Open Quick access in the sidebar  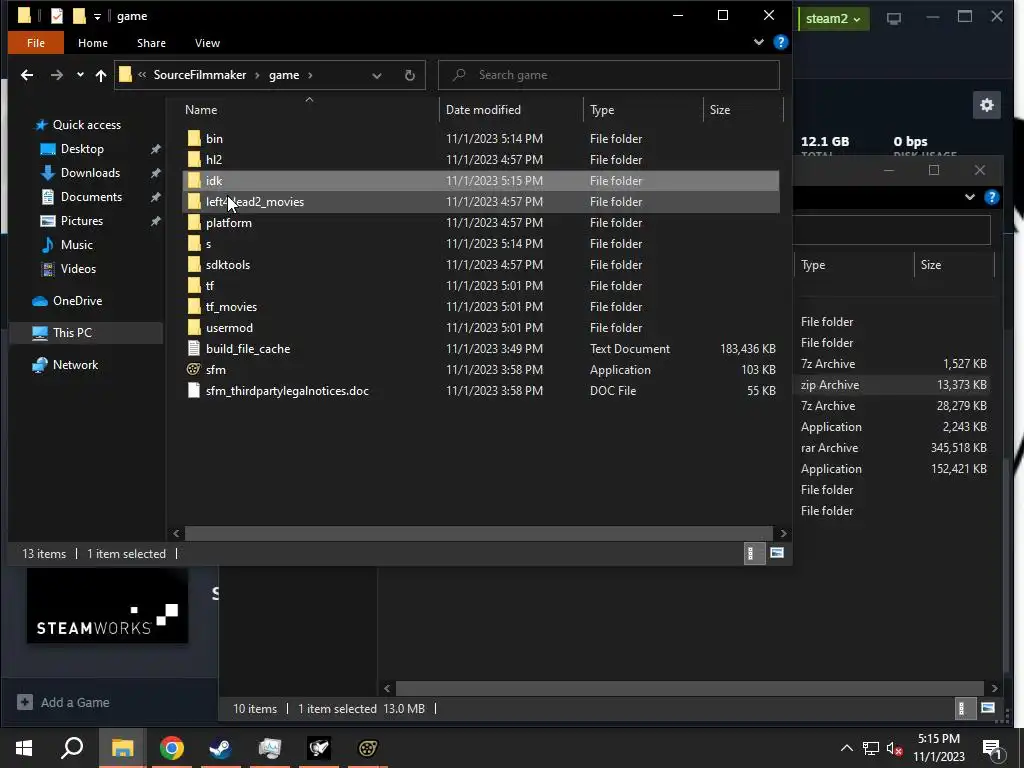(86, 125)
